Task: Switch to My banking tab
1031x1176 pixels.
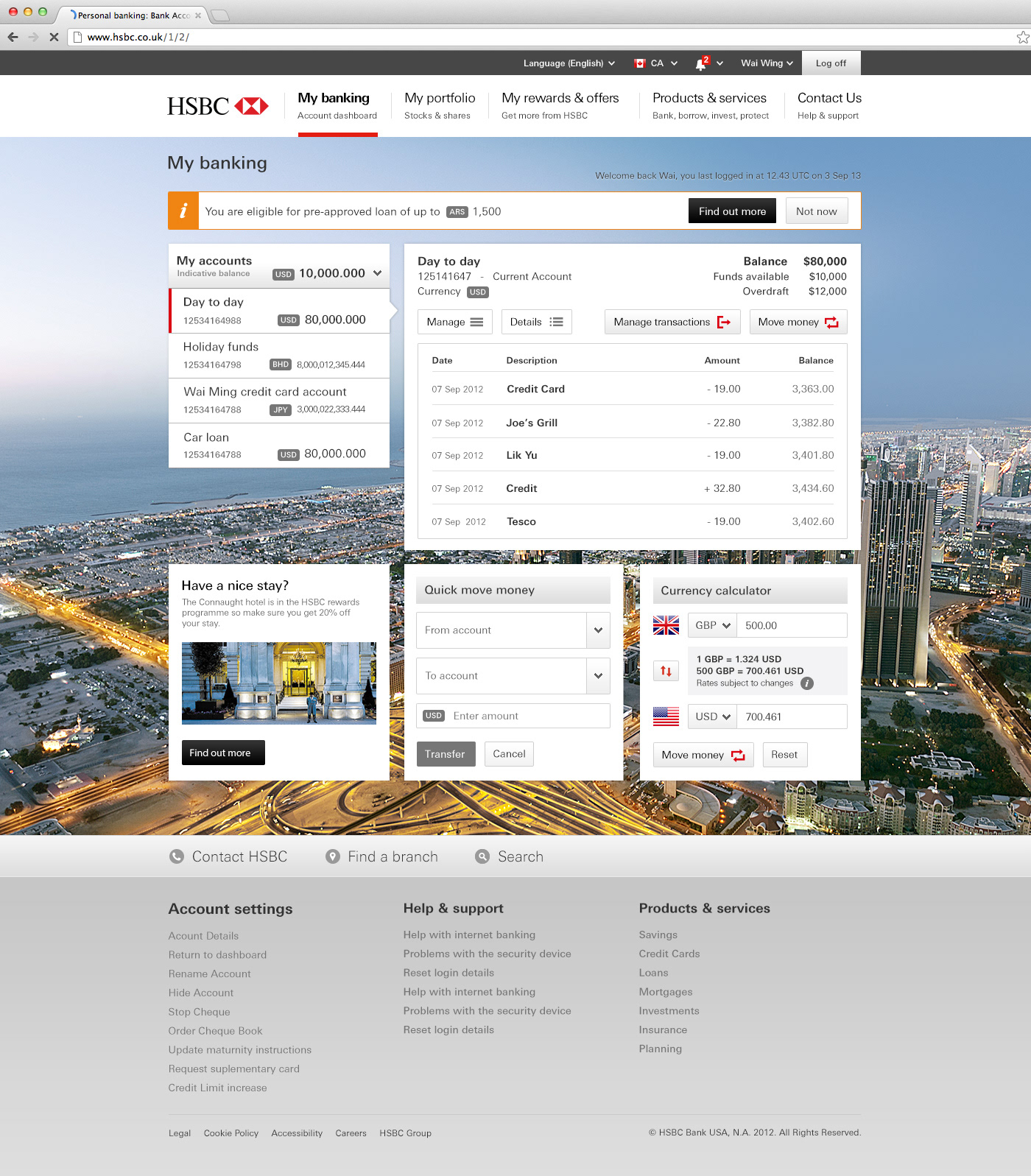Action: pos(337,105)
